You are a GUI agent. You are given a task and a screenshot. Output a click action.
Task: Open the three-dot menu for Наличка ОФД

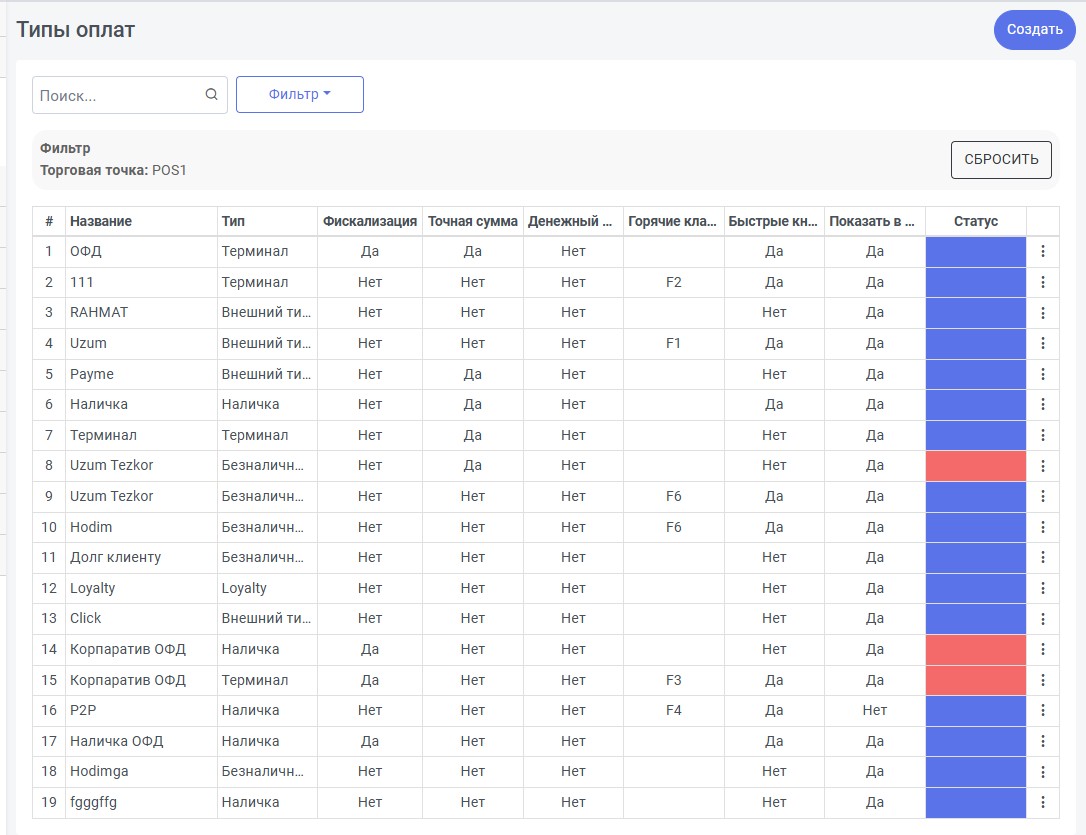1042,742
